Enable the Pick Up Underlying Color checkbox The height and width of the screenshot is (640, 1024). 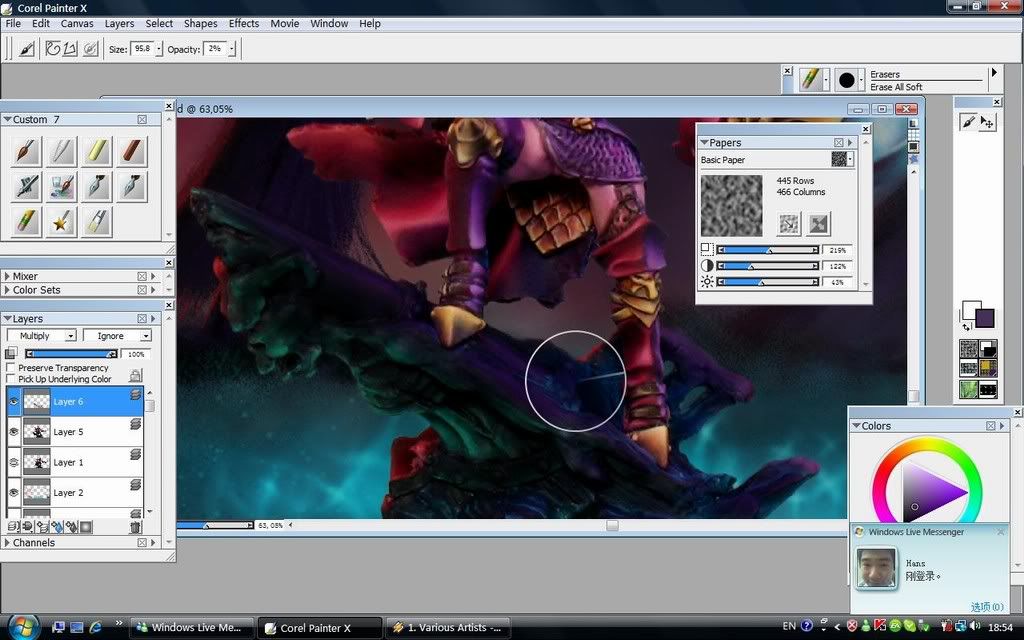tap(10, 379)
